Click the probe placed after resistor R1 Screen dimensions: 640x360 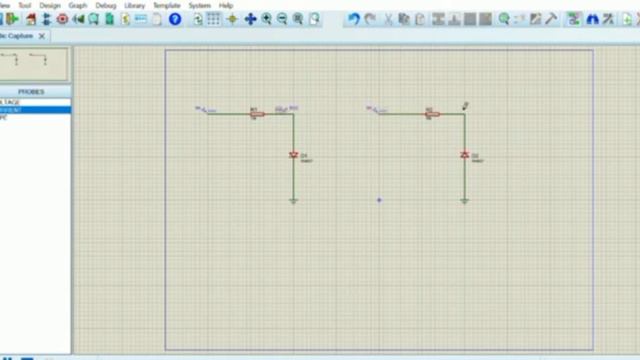pyautogui.click(x=287, y=109)
